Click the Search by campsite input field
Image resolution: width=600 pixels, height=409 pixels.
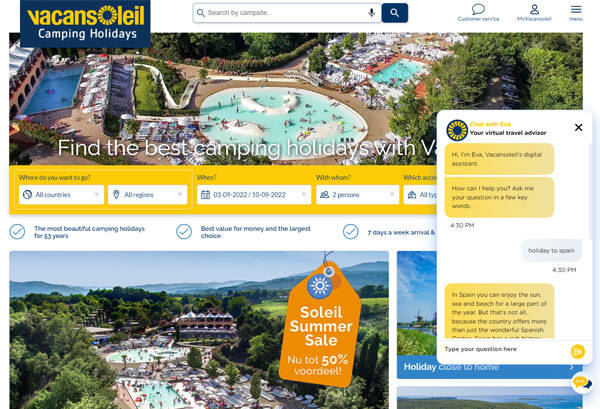(x=287, y=13)
